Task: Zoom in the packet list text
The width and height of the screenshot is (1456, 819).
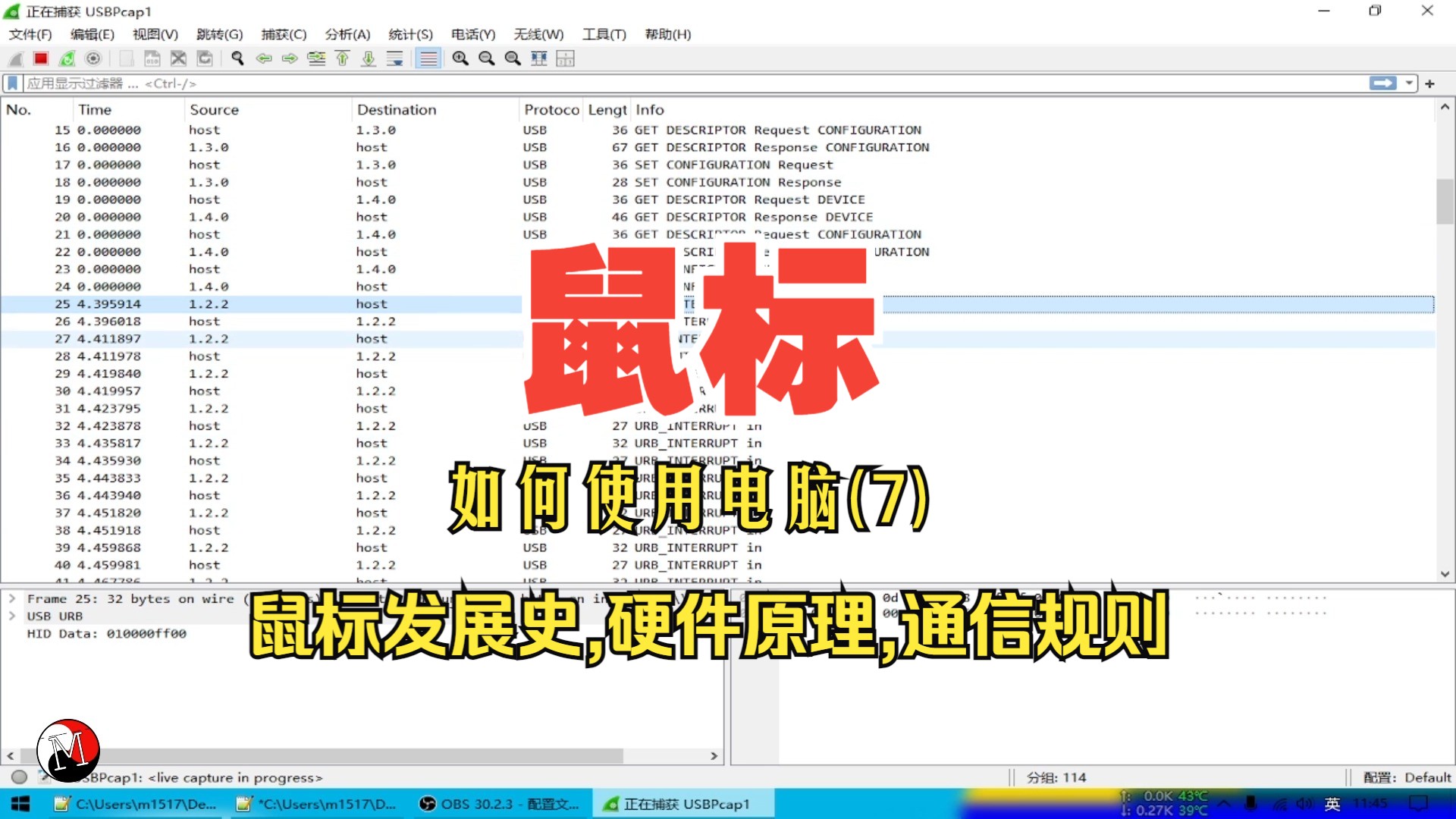Action: [x=460, y=58]
